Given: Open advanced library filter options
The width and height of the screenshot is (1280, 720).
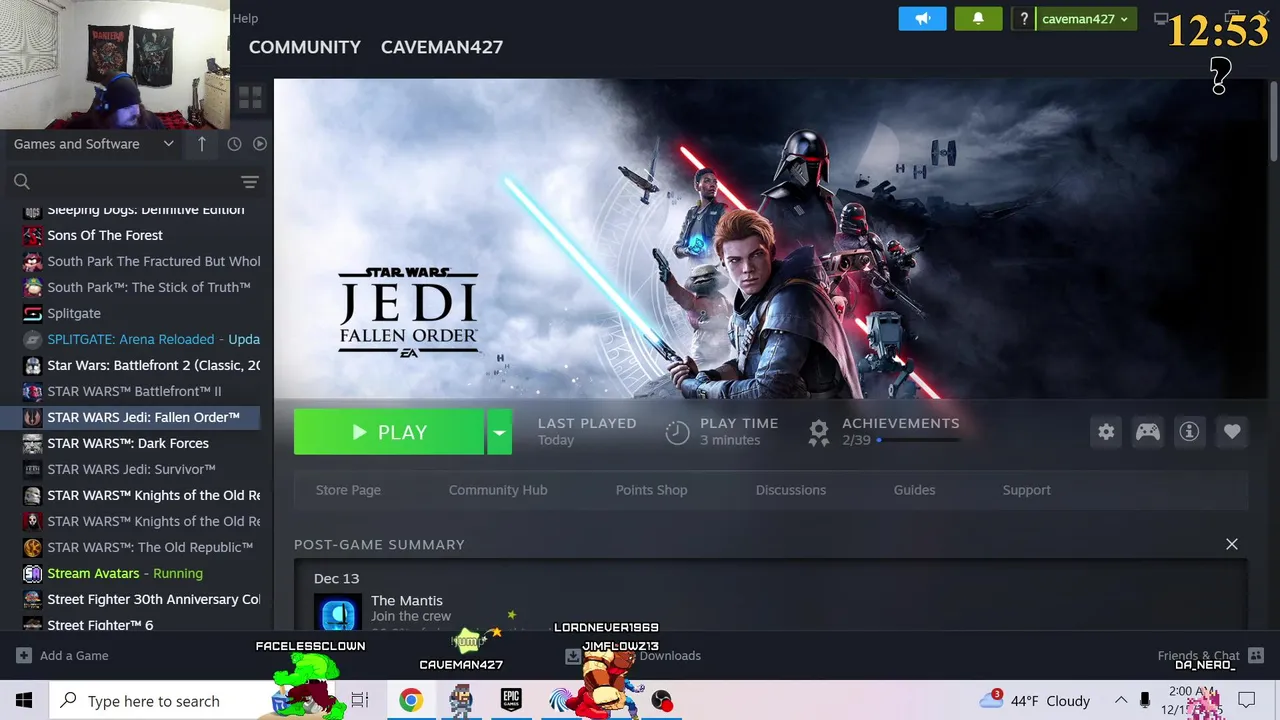Looking at the screenshot, I should click(x=250, y=182).
